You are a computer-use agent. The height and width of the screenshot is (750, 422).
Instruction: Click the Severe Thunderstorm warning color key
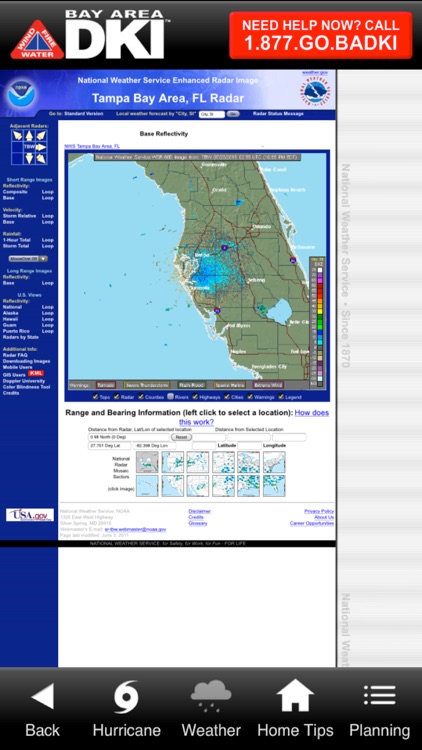click(146, 385)
